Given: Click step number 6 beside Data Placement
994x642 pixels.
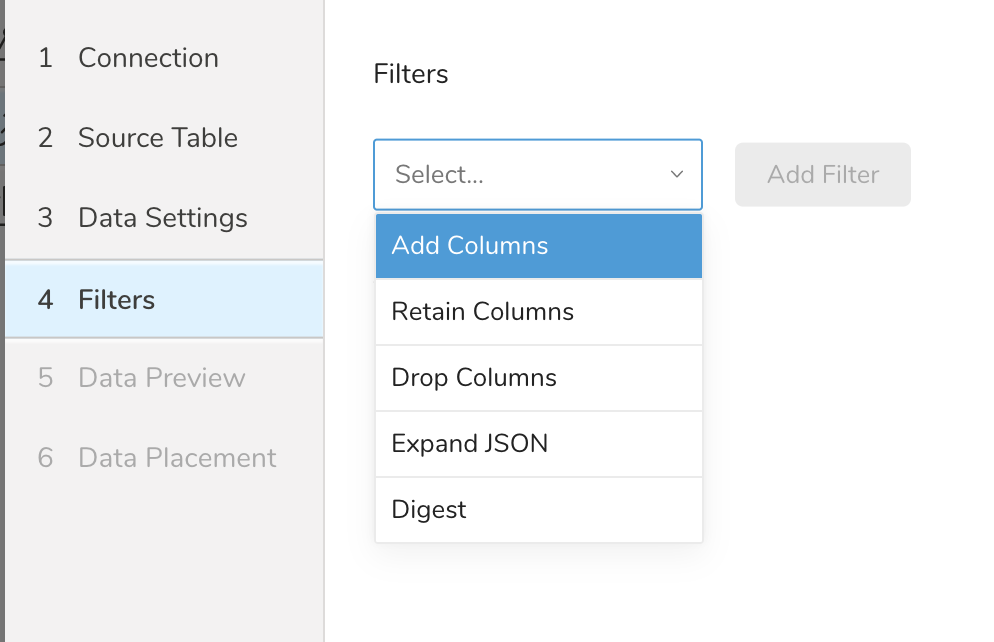Looking at the screenshot, I should (45, 458).
